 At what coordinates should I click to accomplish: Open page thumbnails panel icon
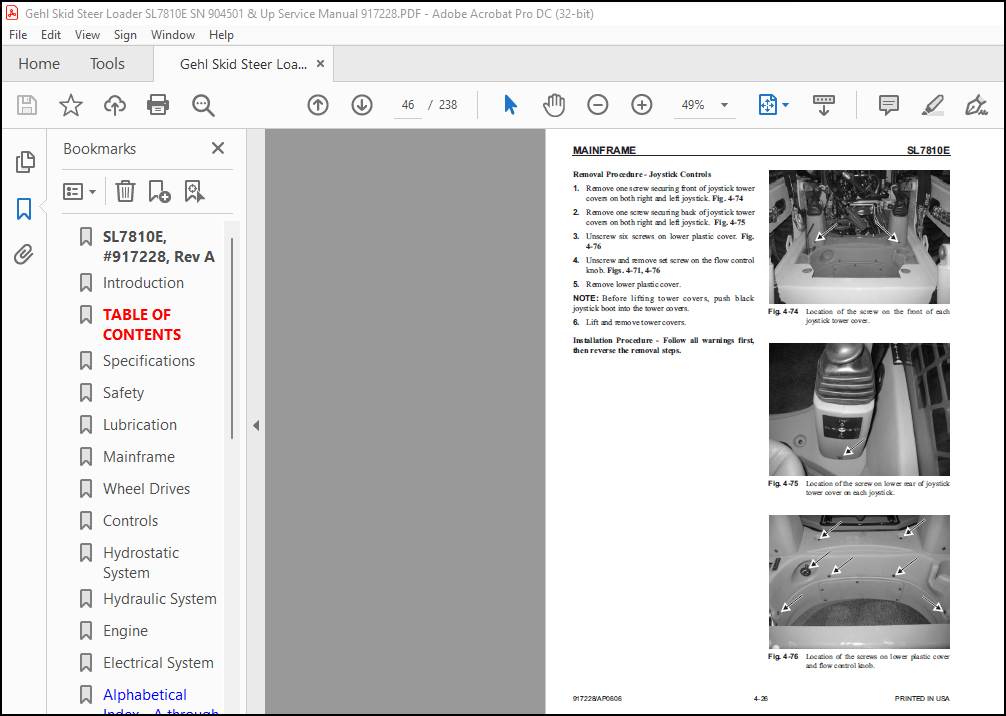pyautogui.click(x=24, y=162)
